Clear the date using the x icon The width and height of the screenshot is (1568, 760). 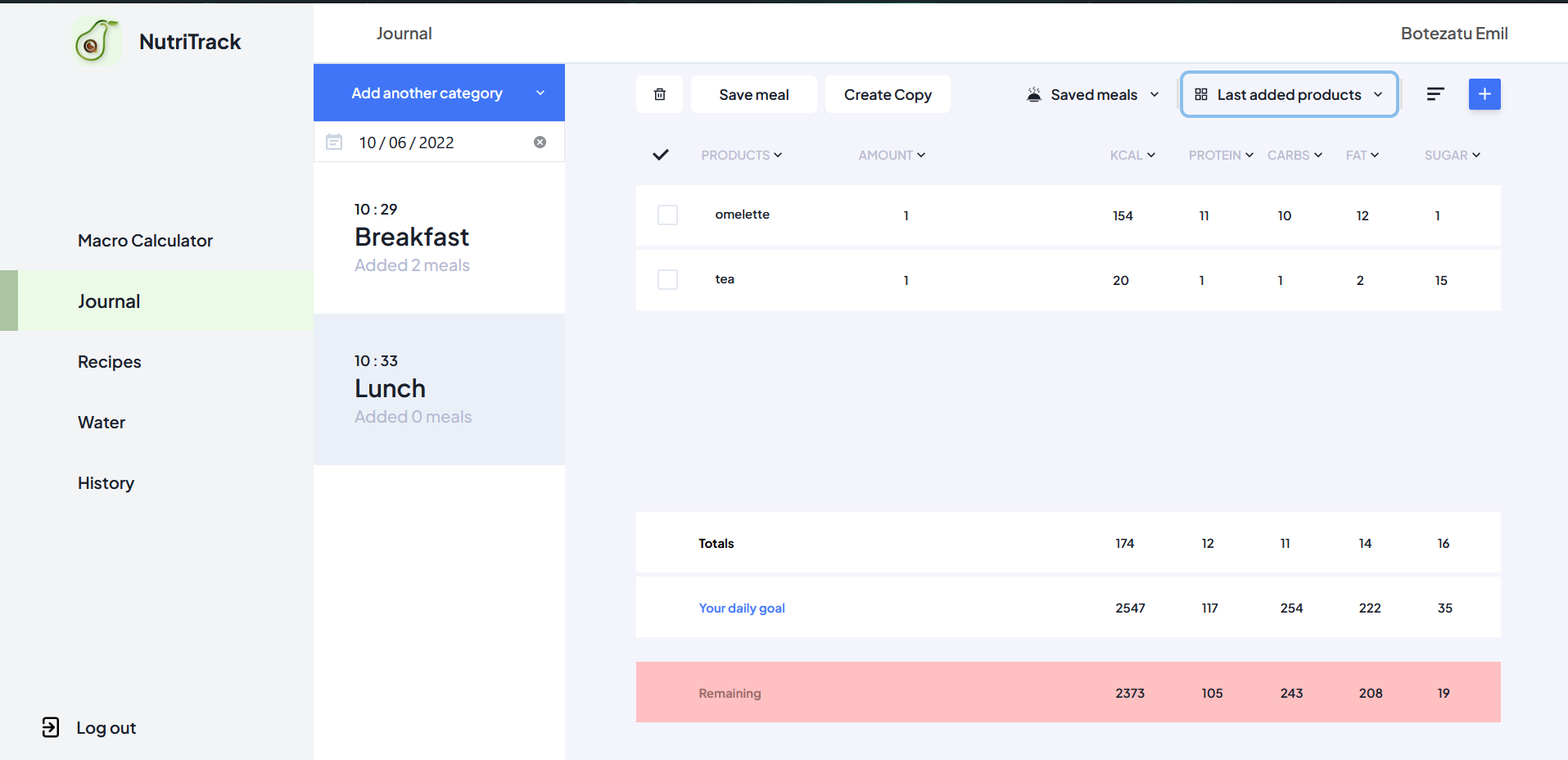[540, 141]
